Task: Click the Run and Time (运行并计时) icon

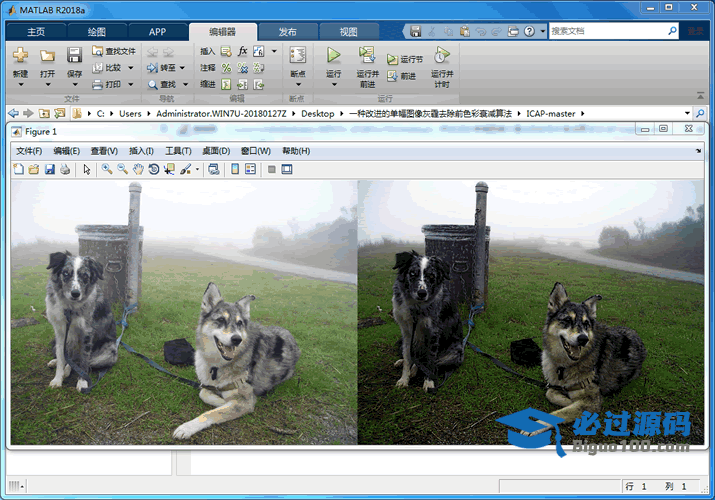Action: tap(441, 56)
